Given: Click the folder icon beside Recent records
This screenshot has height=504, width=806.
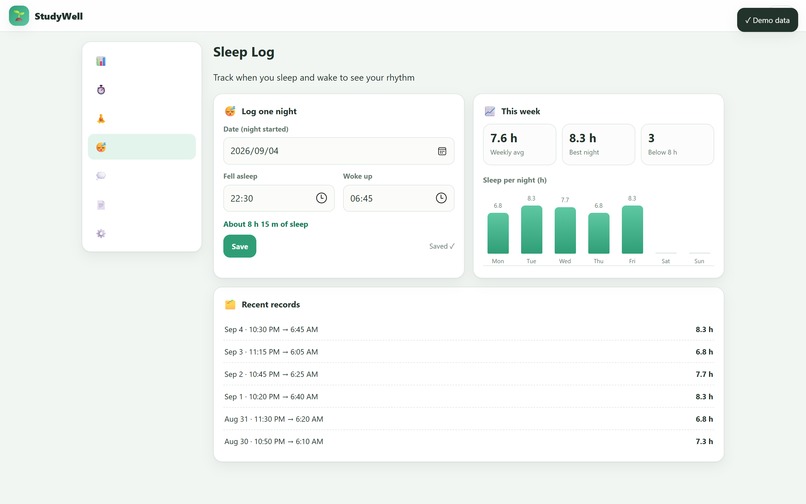Looking at the screenshot, I should 230,304.
